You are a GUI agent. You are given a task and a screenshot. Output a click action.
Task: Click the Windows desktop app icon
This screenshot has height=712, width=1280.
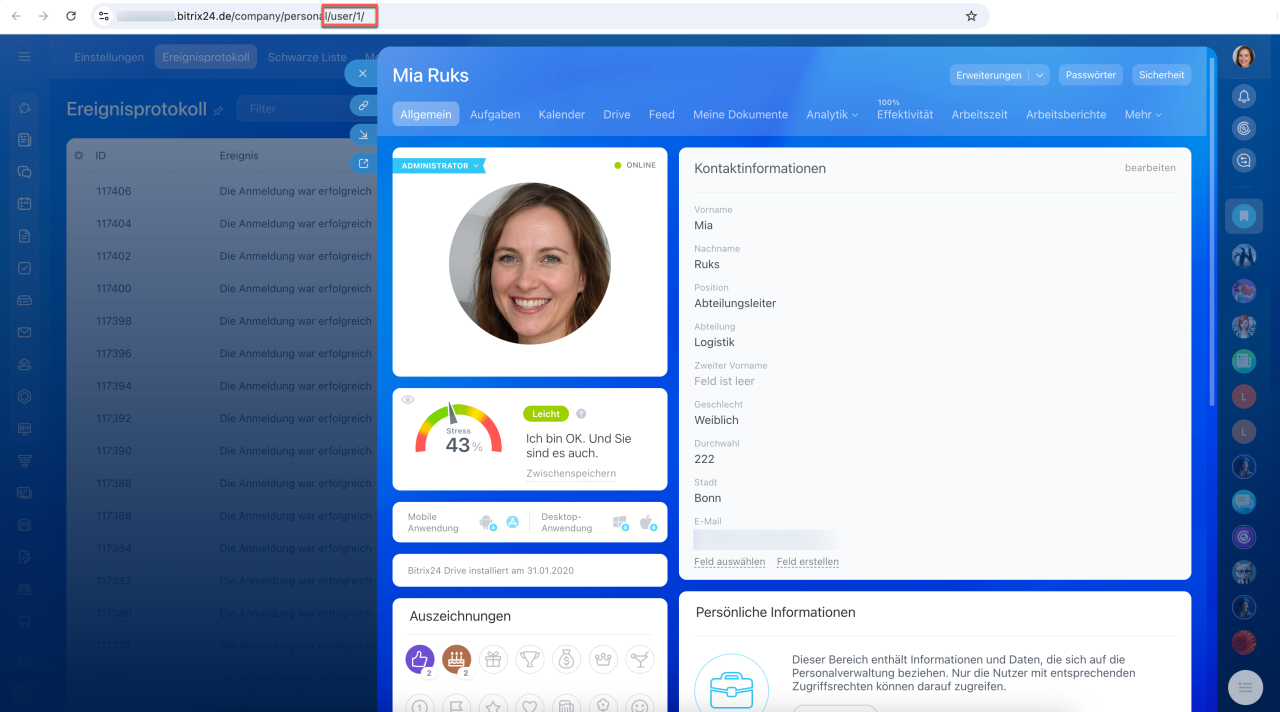point(620,522)
